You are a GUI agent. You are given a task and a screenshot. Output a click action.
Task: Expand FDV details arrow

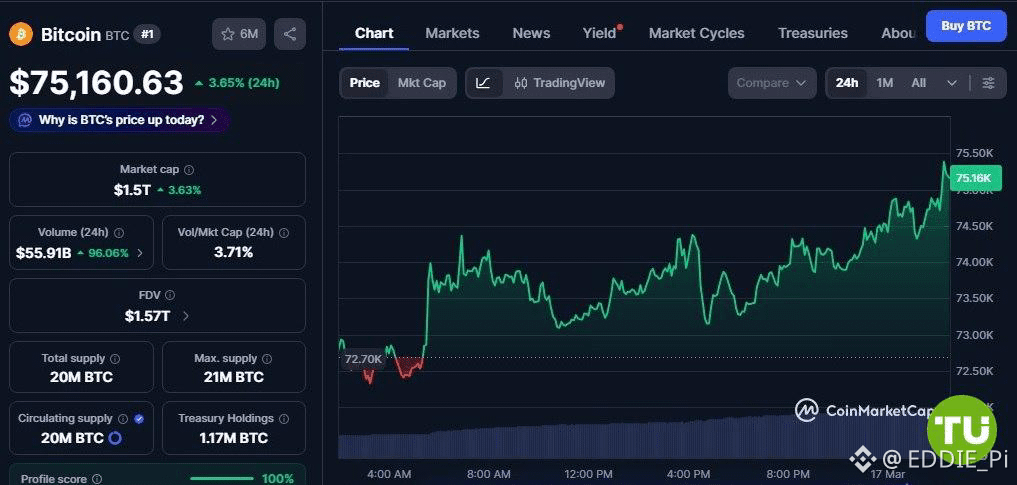(186, 316)
